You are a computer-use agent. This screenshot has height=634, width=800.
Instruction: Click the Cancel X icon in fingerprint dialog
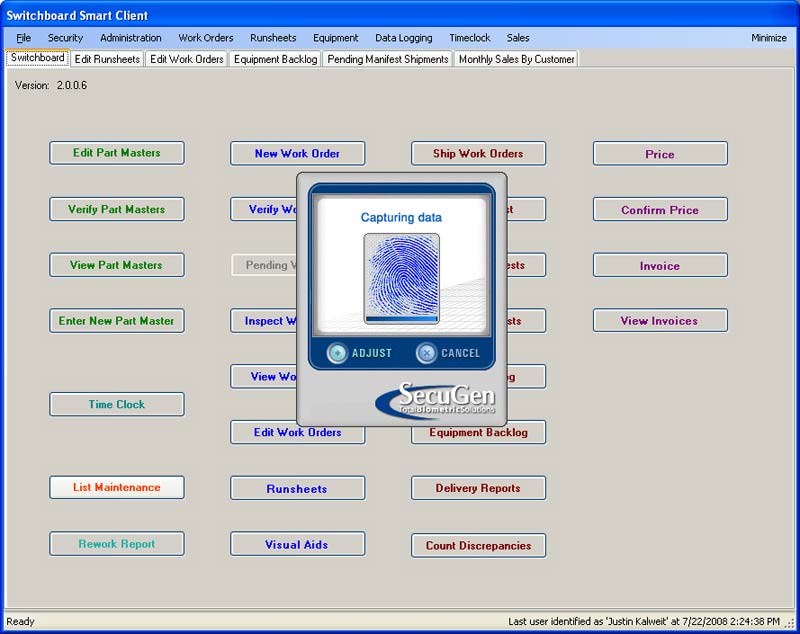point(427,353)
